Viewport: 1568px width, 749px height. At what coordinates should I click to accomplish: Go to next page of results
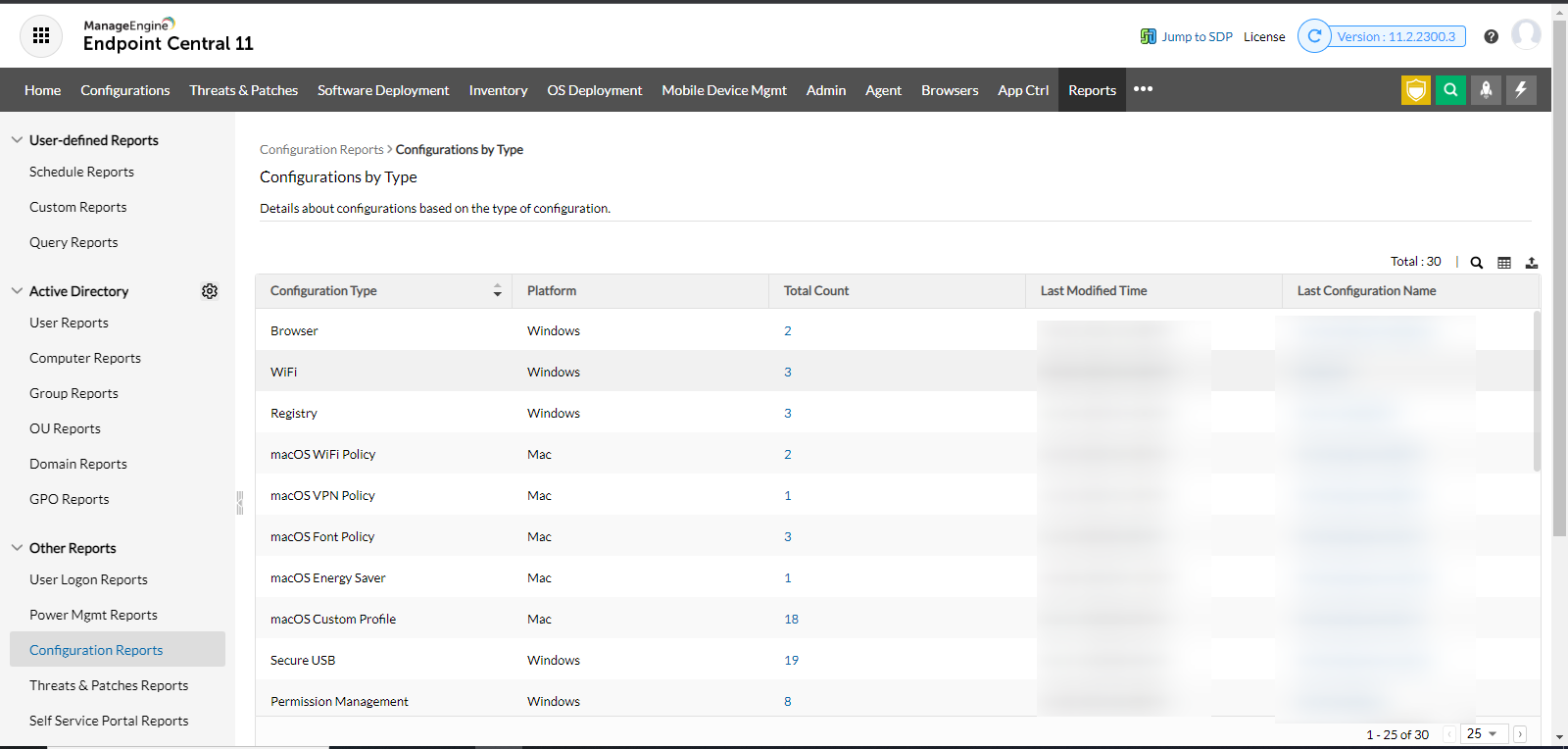point(1520,734)
